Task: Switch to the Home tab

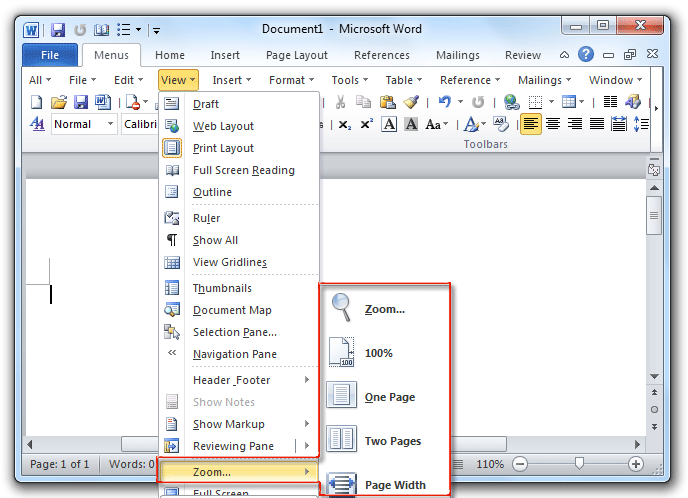Action: coord(170,55)
